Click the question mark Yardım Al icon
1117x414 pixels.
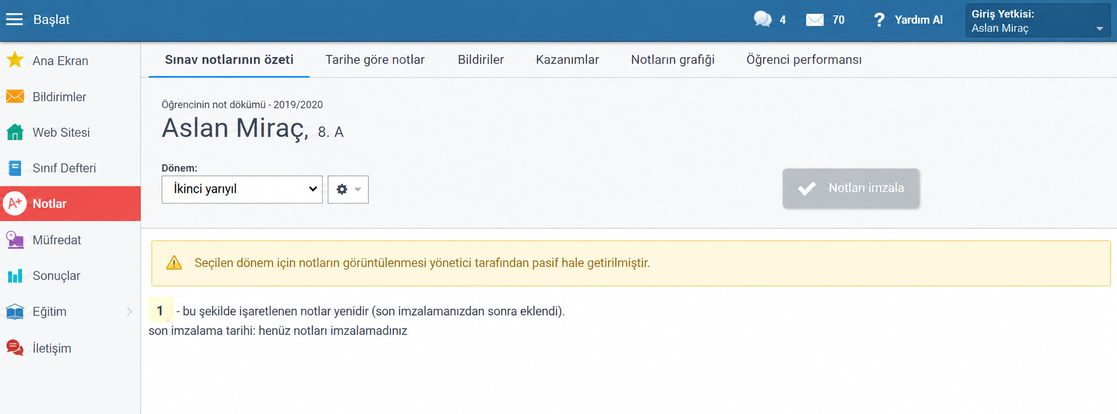[x=879, y=20]
